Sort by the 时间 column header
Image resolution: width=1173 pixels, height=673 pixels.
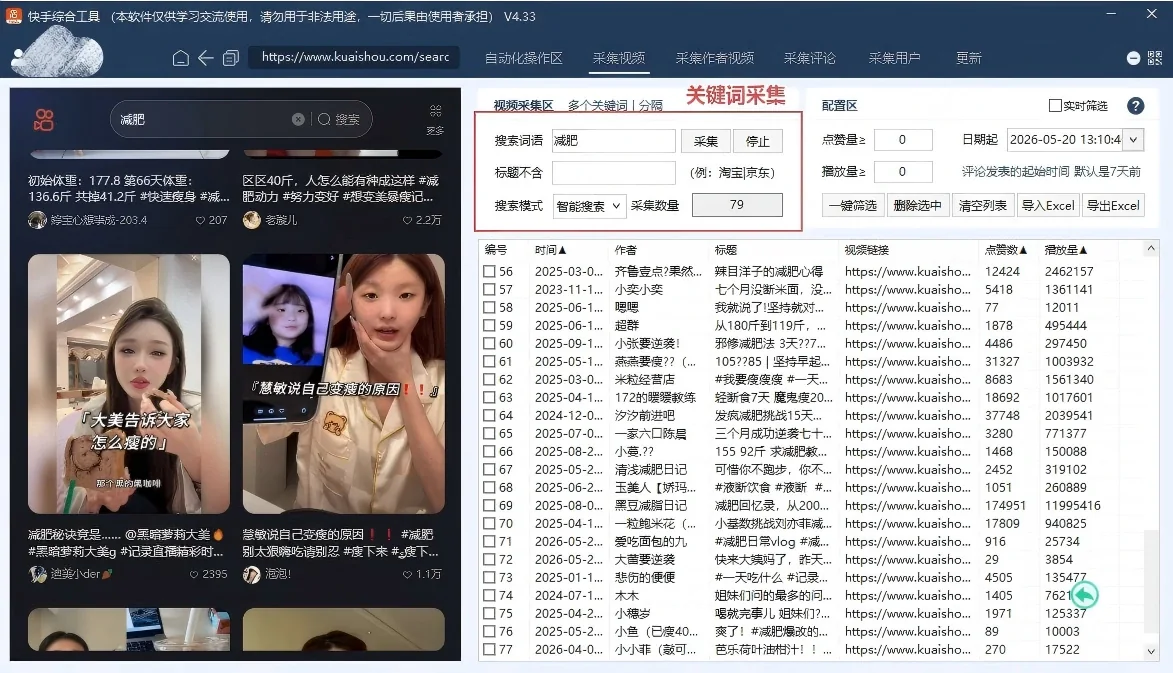(x=550, y=250)
